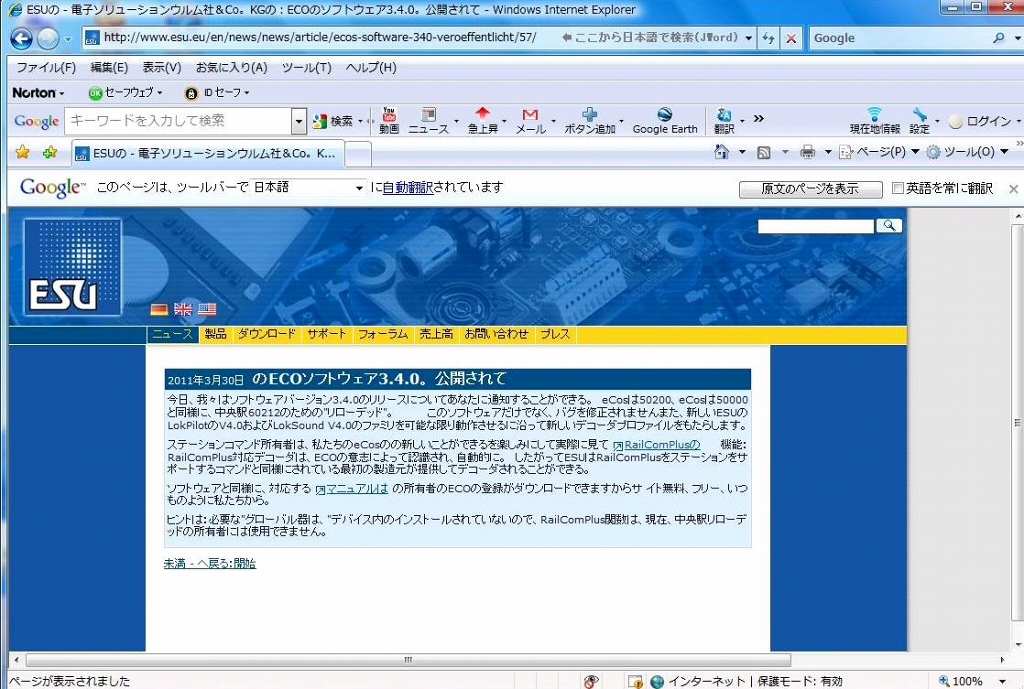Screen dimensions: 1024x689
Task: Click the Print icon
Action: pos(808,152)
